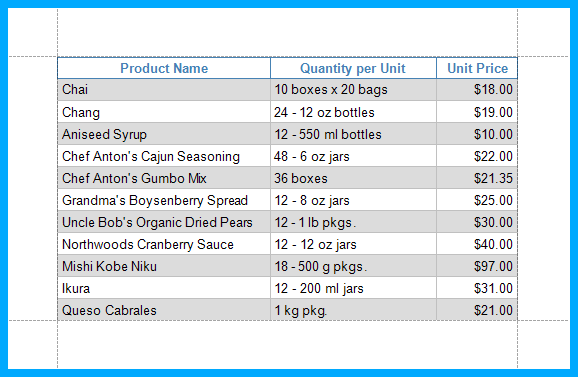
Task: Select the Ikura product cell
Action: click(x=164, y=288)
